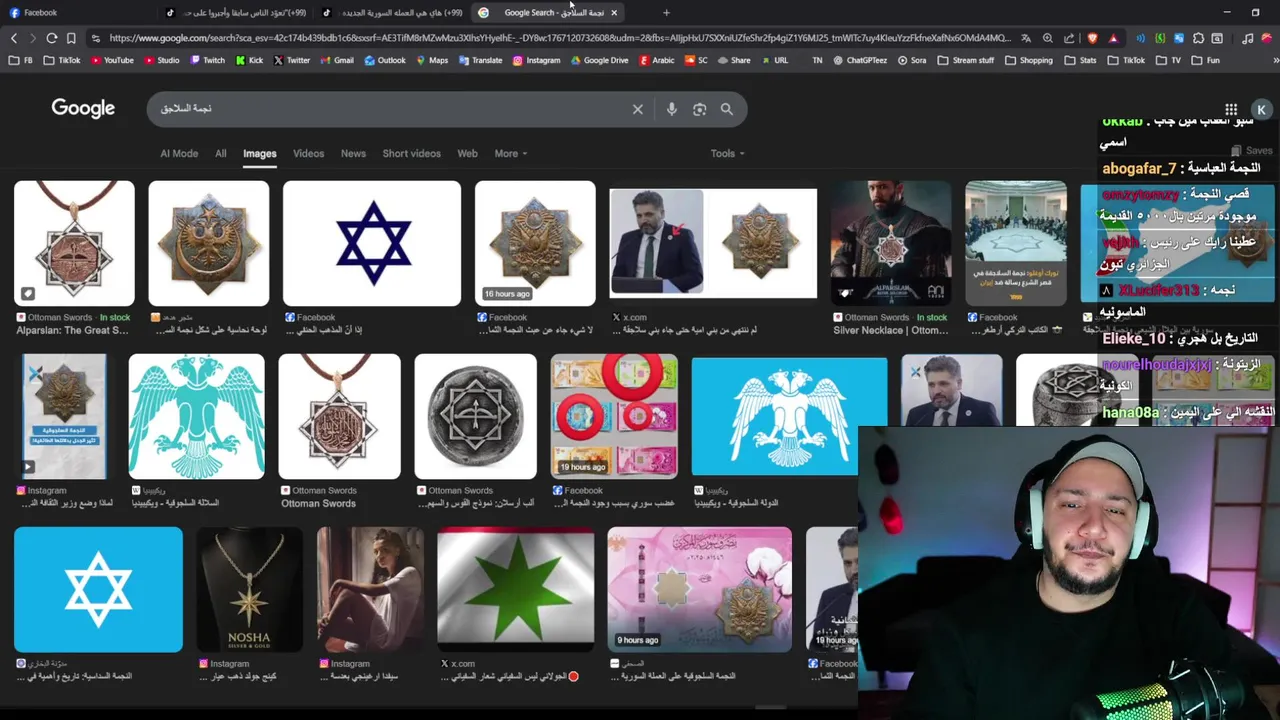Expand the More search filters dropdown
This screenshot has height=720, width=1280.
pyautogui.click(x=510, y=153)
